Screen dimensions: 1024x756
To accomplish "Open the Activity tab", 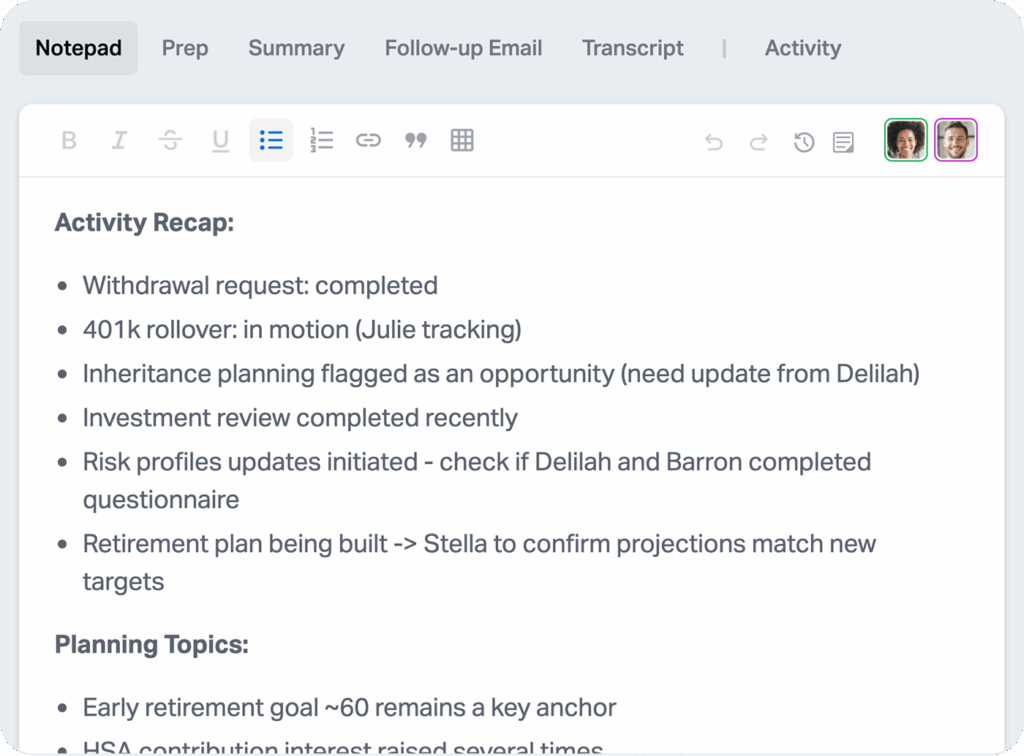I will (803, 48).
